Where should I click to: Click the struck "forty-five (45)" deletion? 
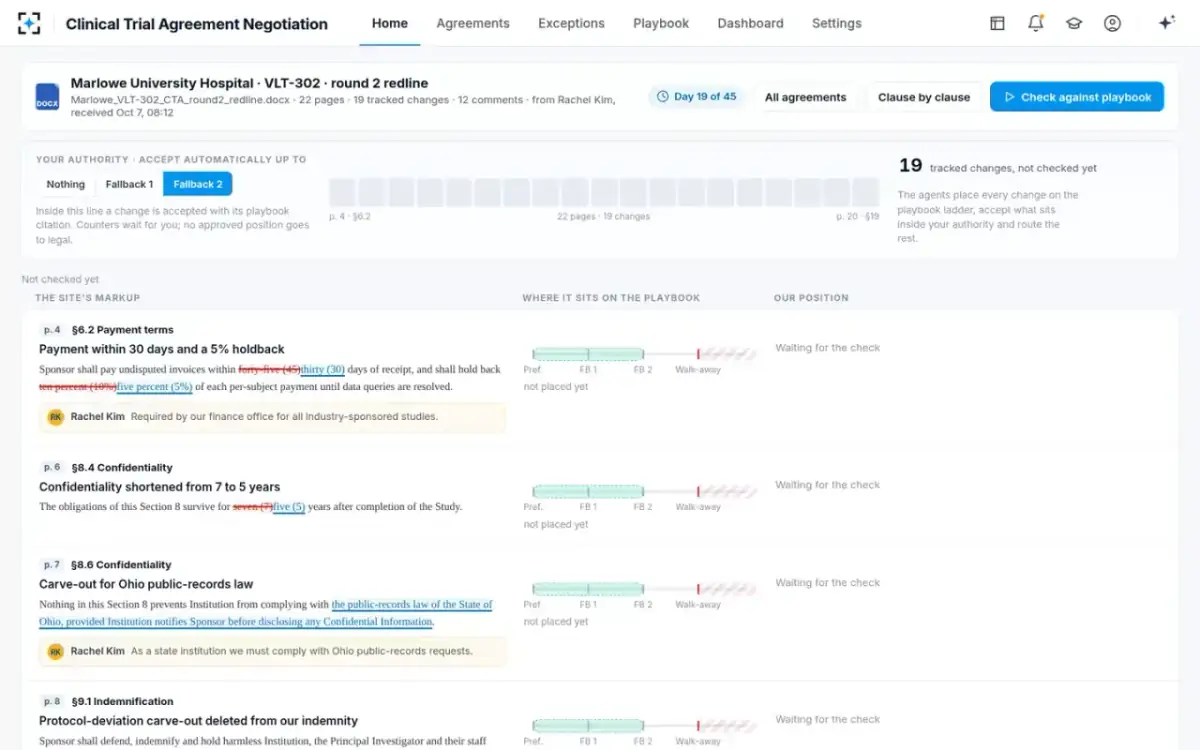269,369
